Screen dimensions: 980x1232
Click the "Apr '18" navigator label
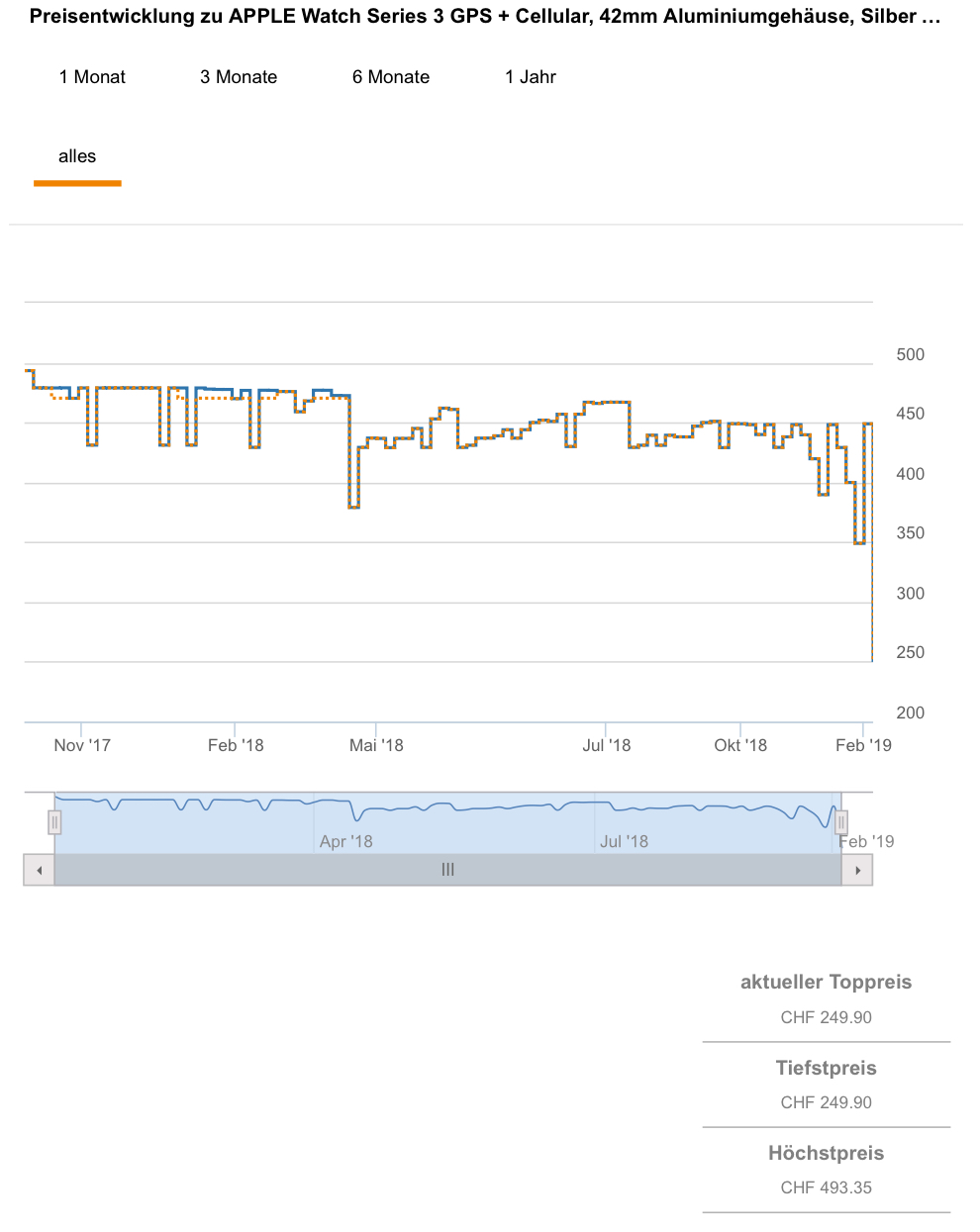[x=346, y=842]
